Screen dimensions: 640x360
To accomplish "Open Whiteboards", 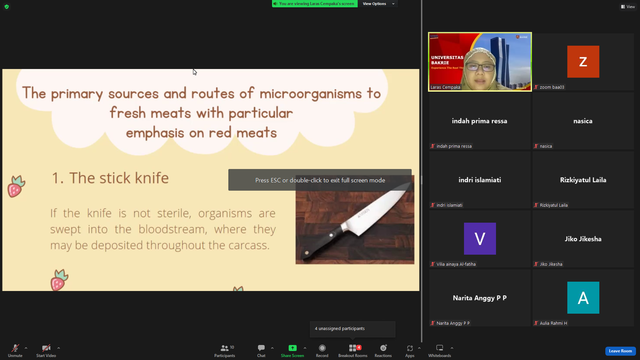I will pyautogui.click(x=440, y=350).
